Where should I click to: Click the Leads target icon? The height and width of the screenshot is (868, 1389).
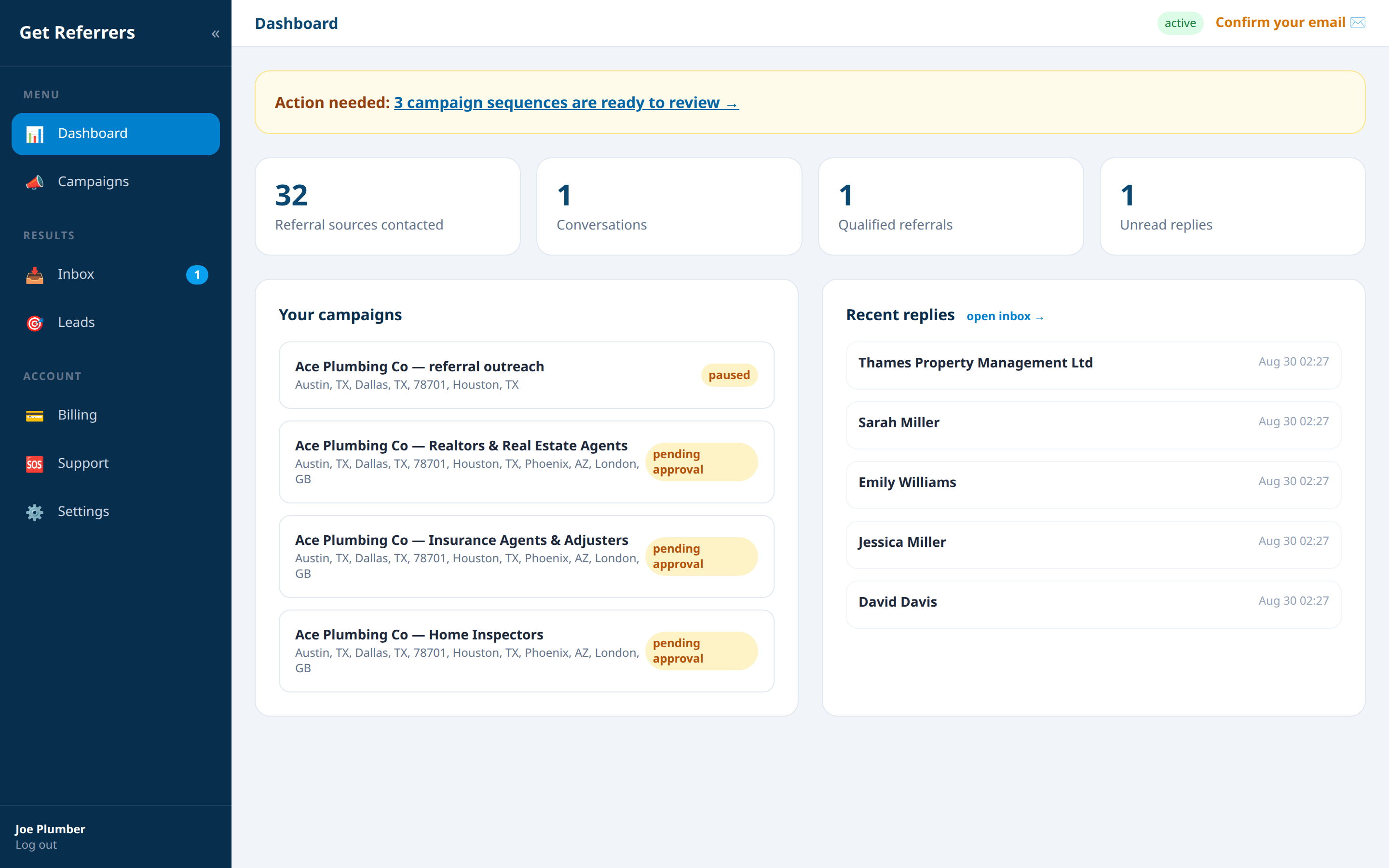pyautogui.click(x=34, y=323)
